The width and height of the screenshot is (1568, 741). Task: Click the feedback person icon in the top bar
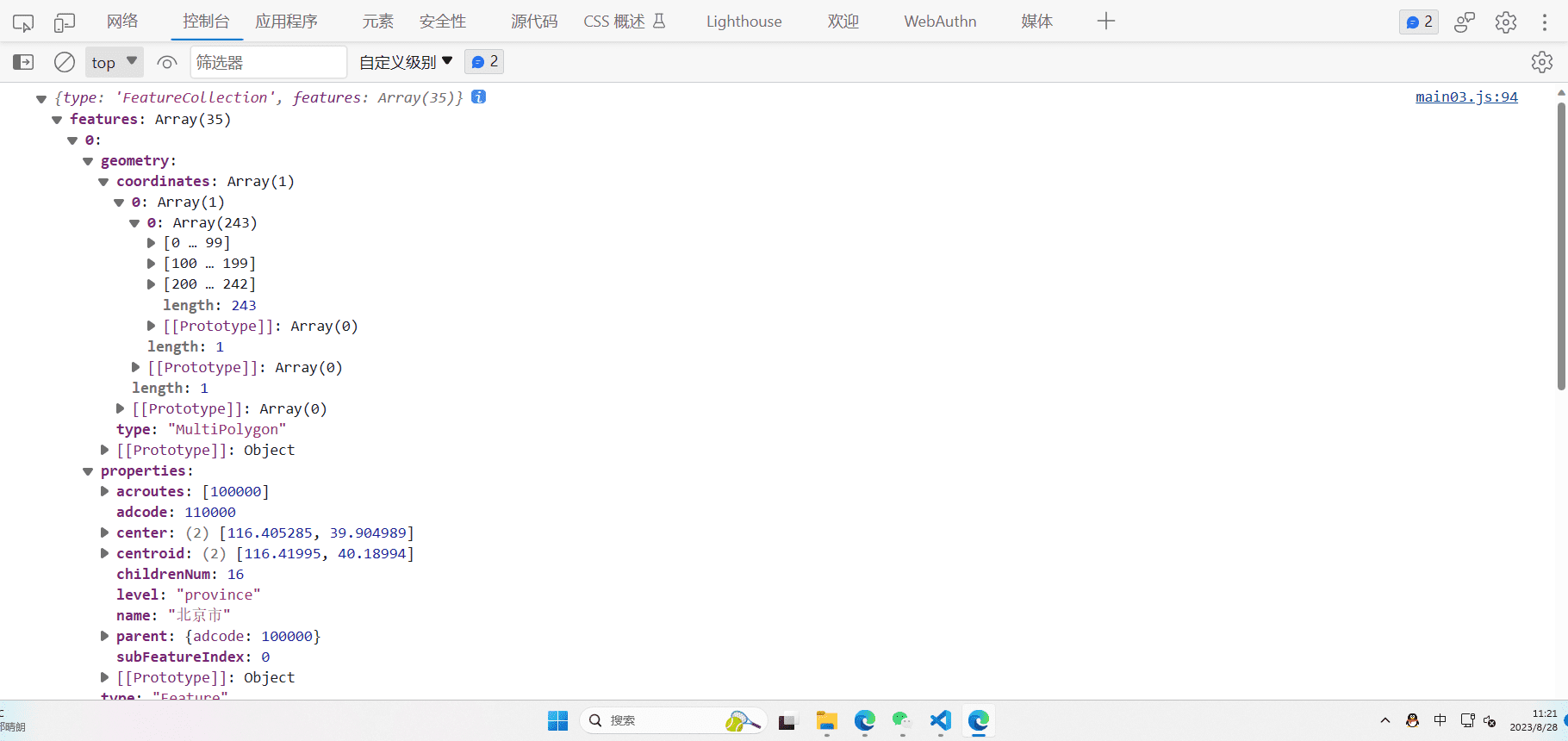coord(1465,22)
